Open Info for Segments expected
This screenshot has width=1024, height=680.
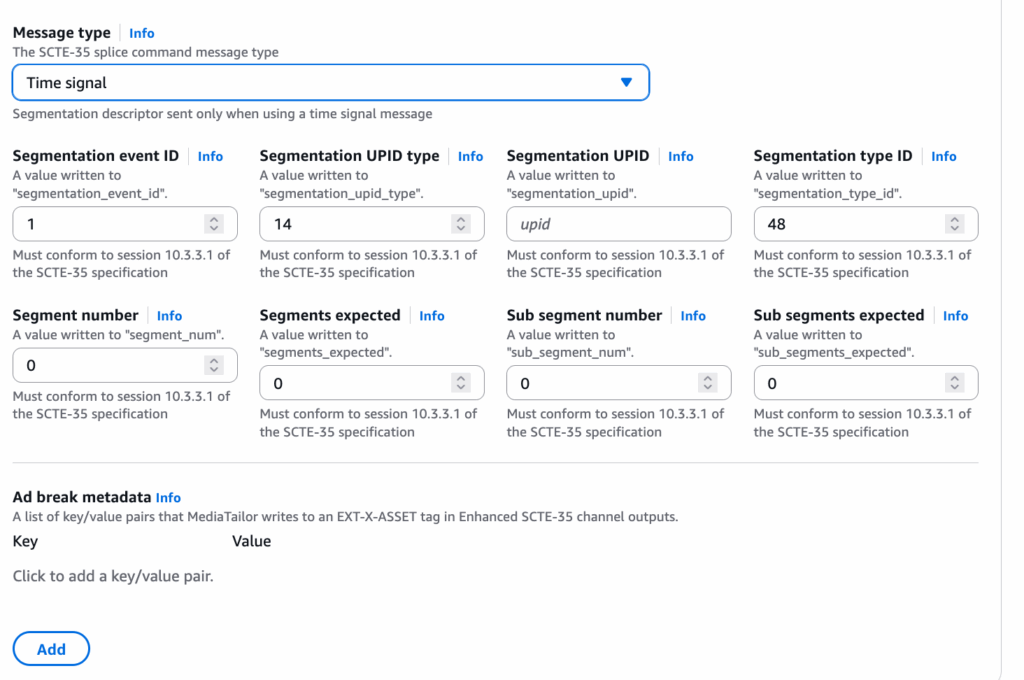point(432,315)
